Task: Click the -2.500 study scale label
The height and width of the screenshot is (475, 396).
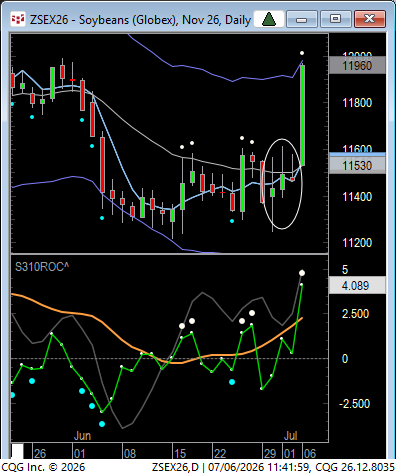Action: pos(354,404)
